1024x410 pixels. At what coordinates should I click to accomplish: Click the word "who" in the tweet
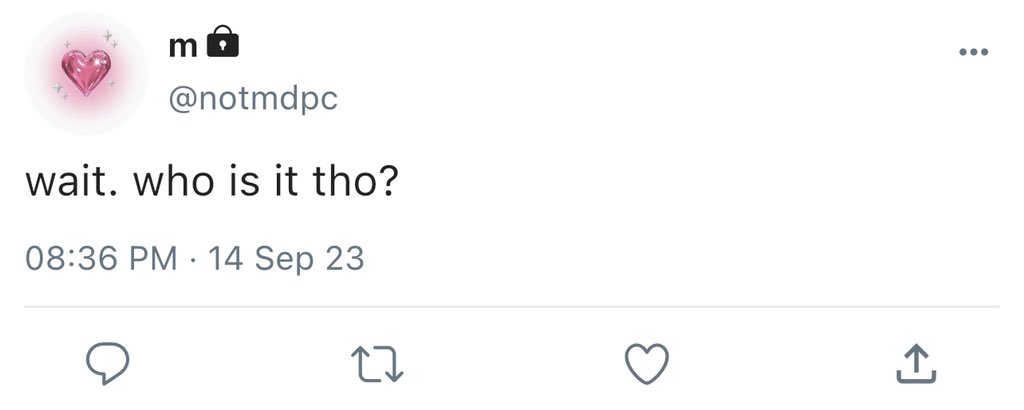point(174,183)
